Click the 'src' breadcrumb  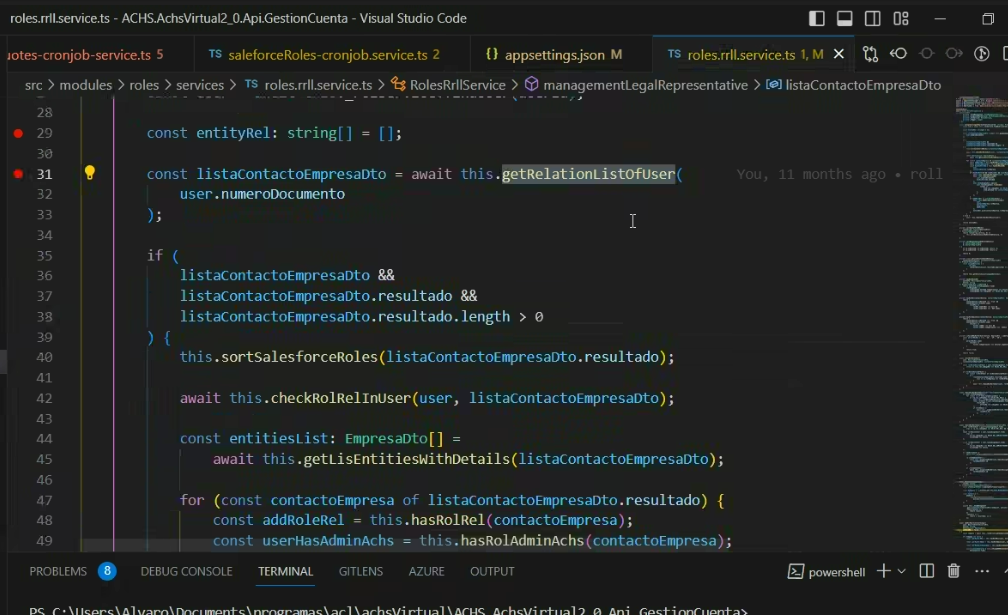click(33, 85)
